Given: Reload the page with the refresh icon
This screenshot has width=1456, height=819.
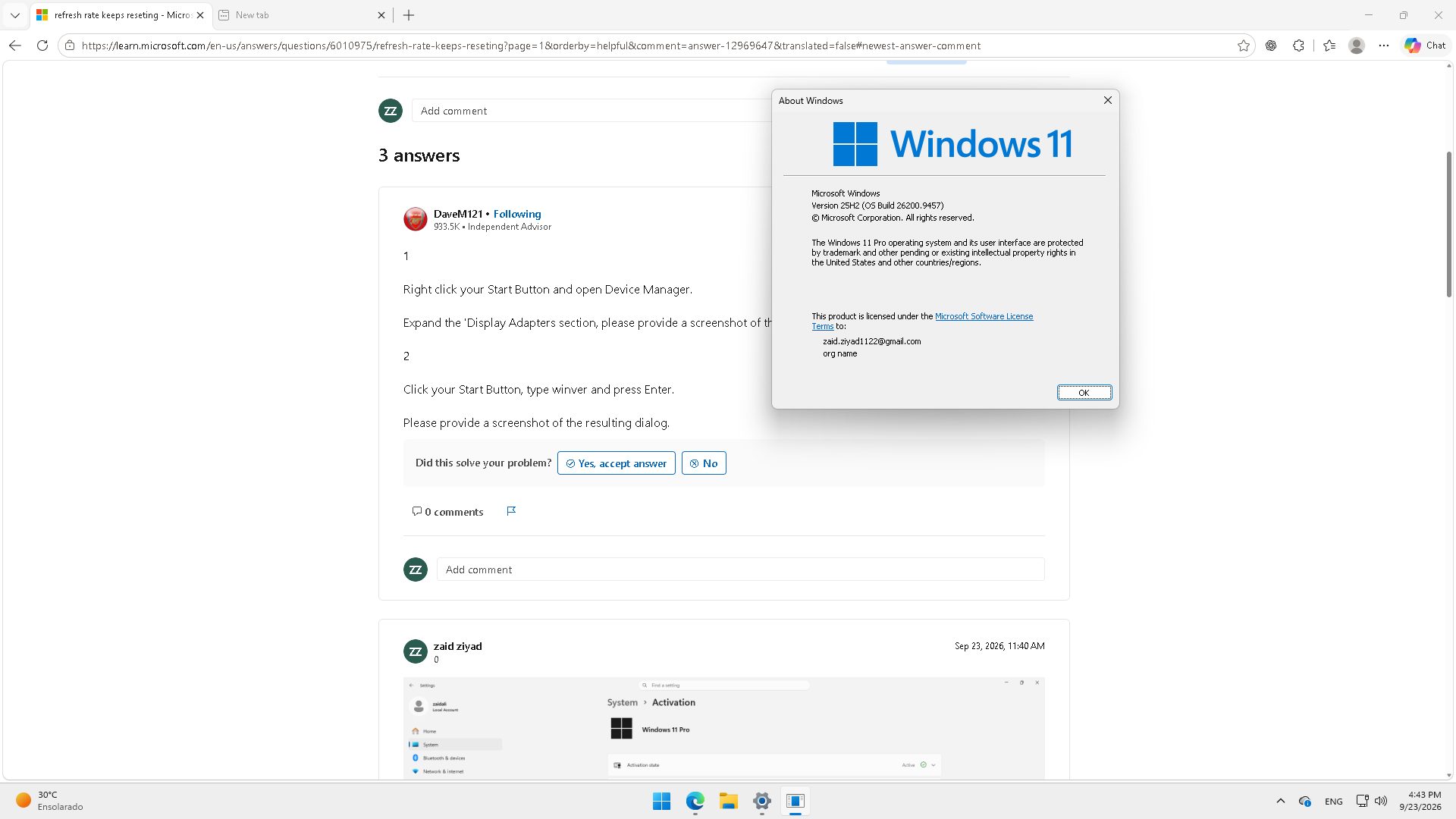Looking at the screenshot, I should (x=42, y=45).
